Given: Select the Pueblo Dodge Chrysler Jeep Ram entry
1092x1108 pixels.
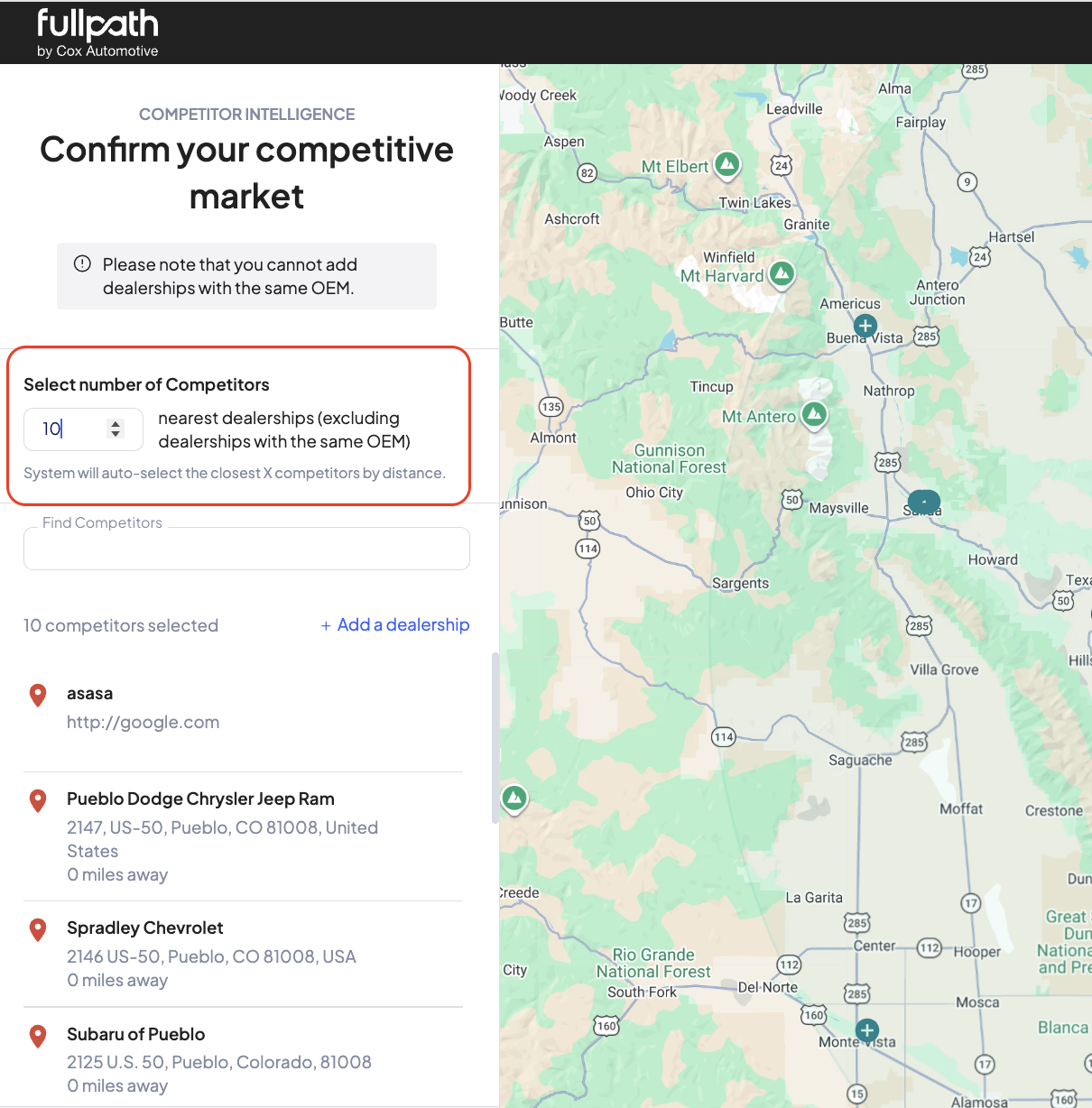Looking at the screenshot, I should (243, 836).
